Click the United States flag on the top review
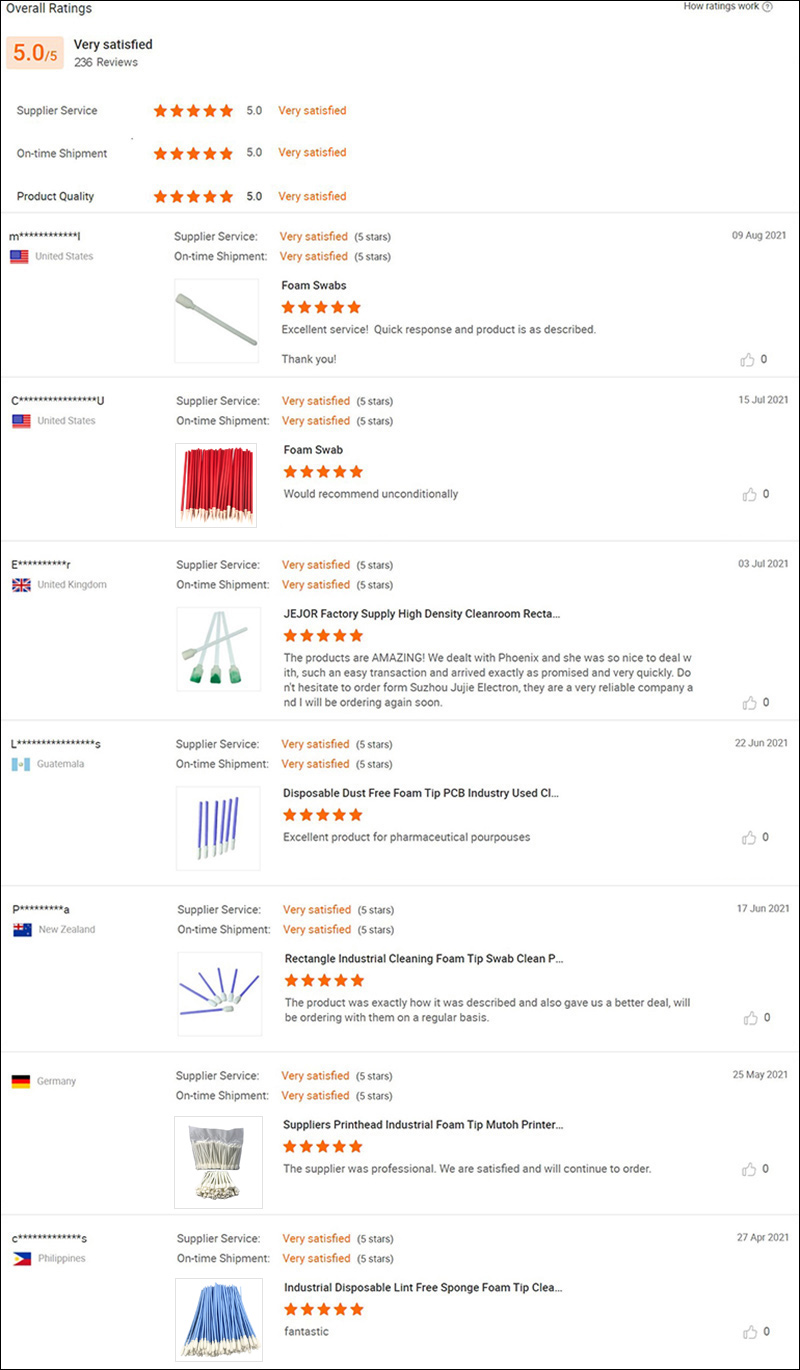Screen dimensions: 800x1370 (x=18, y=256)
